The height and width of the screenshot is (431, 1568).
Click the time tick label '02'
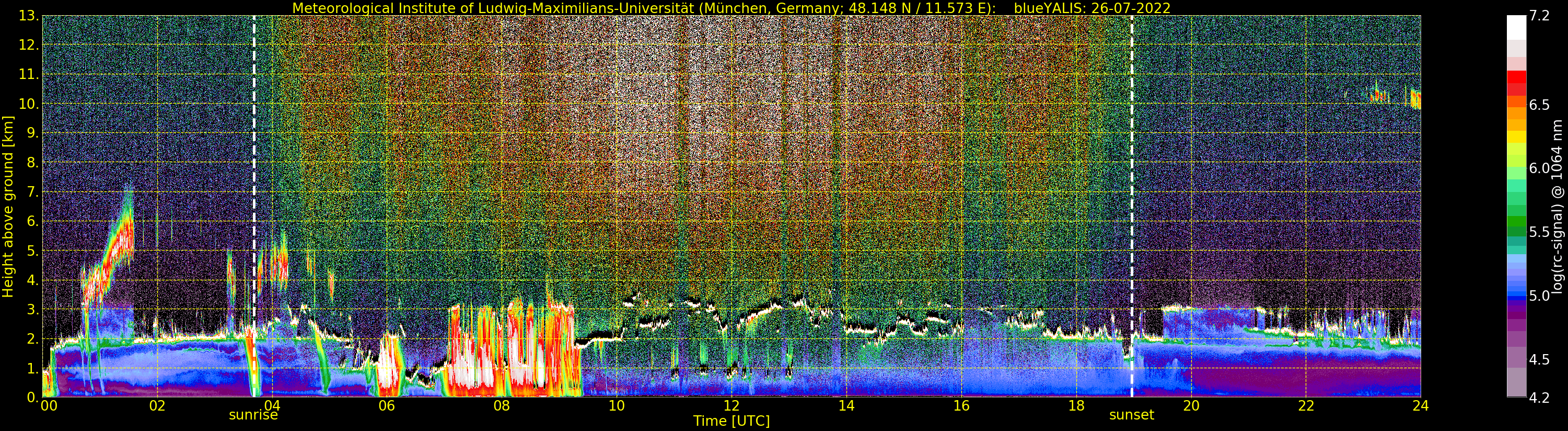tap(157, 405)
